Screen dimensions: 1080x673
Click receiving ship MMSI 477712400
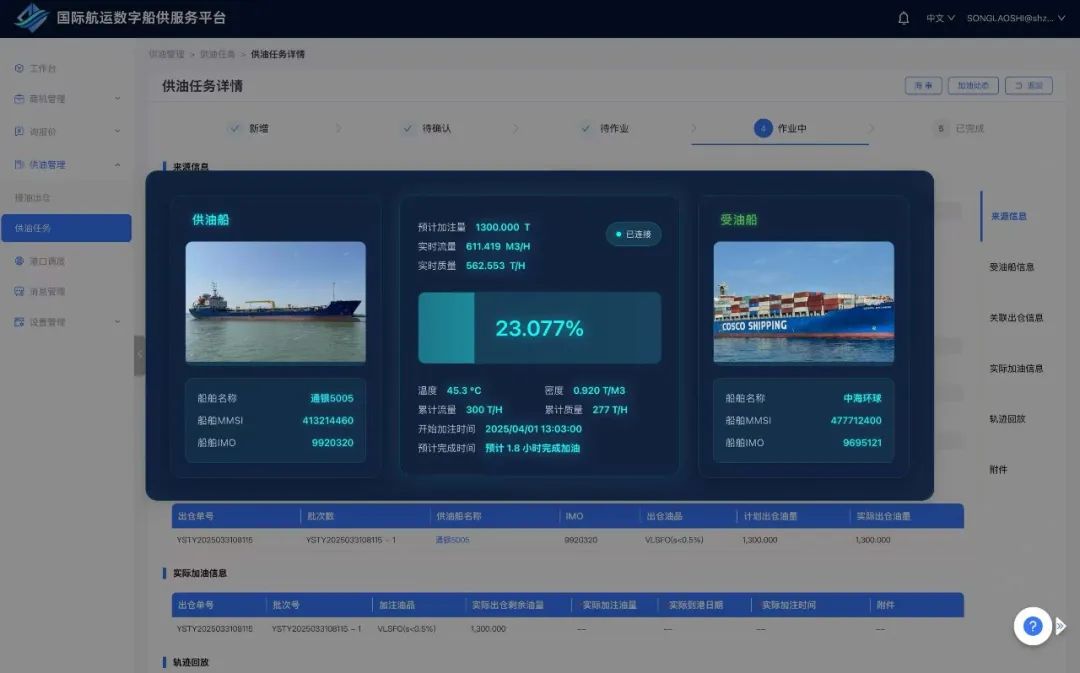(x=856, y=420)
